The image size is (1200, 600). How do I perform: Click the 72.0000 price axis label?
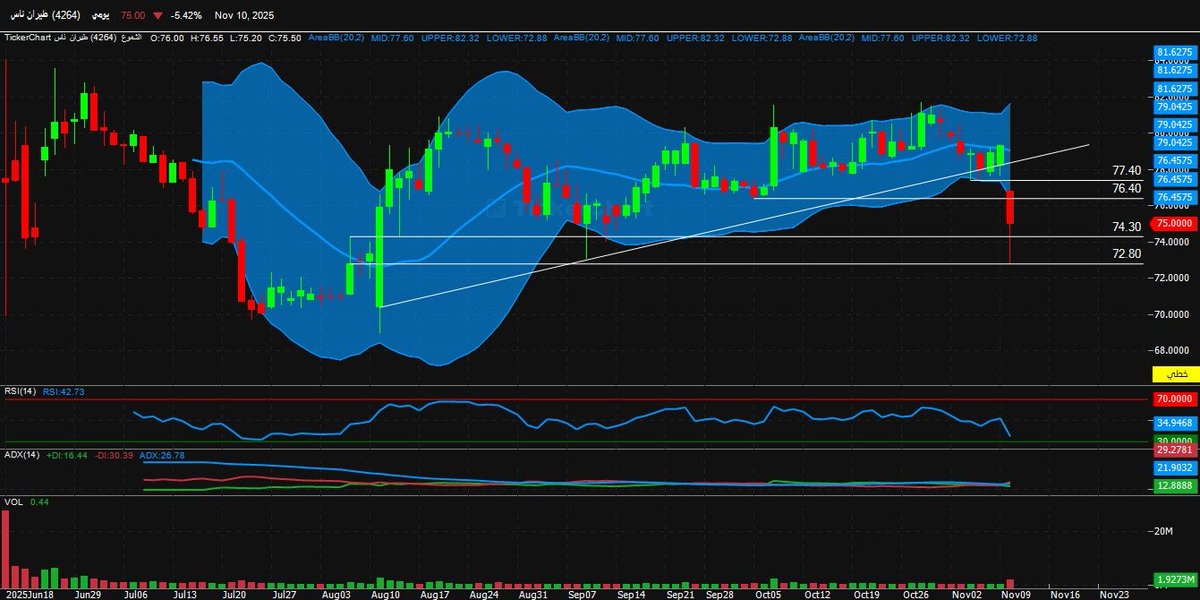[1172, 278]
